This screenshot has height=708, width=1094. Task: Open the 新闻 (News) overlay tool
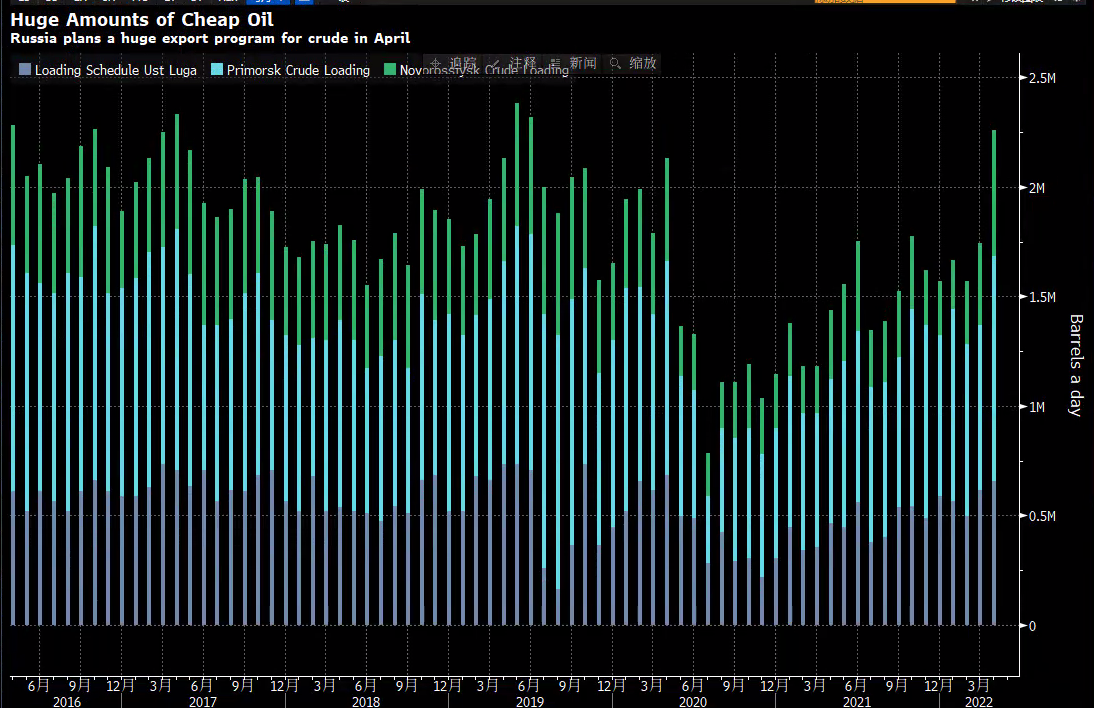point(573,63)
